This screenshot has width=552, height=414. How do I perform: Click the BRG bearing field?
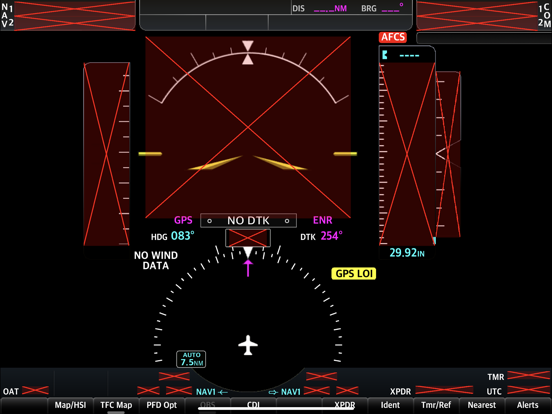click(382, 8)
